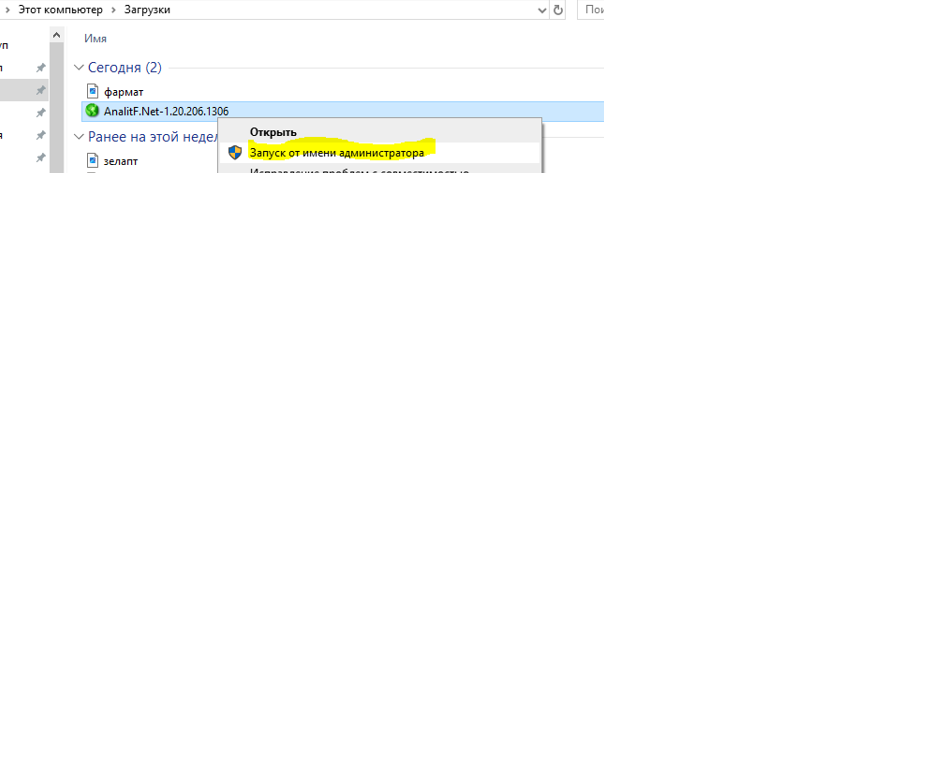The height and width of the screenshot is (775, 925).
Task: Collapse the Сегодня (2) group
Action: pyautogui.click(x=79, y=68)
